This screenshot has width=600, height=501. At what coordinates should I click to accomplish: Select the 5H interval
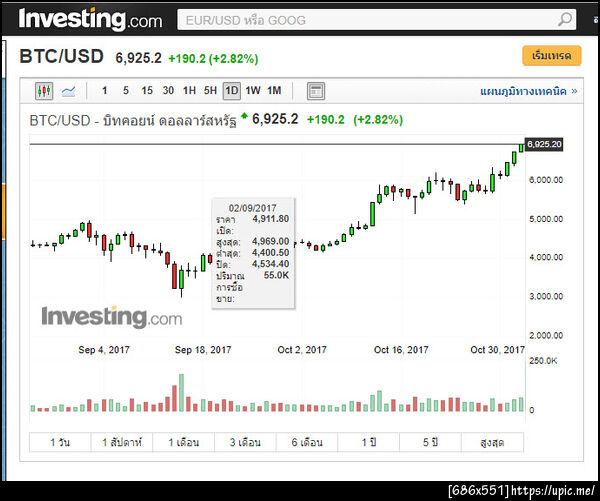click(x=210, y=91)
